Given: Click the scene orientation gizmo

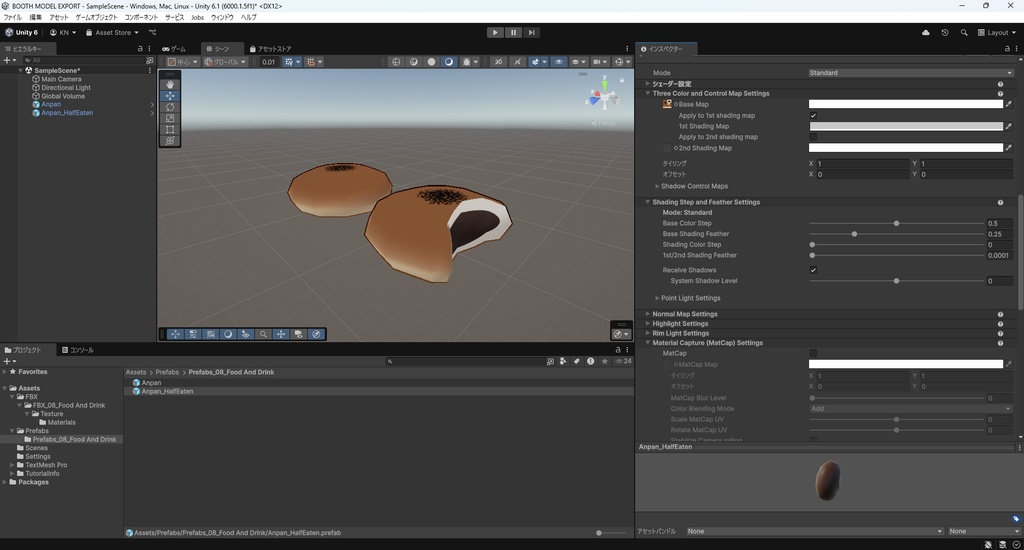Looking at the screenshot, I should click(x=603, y=97).
